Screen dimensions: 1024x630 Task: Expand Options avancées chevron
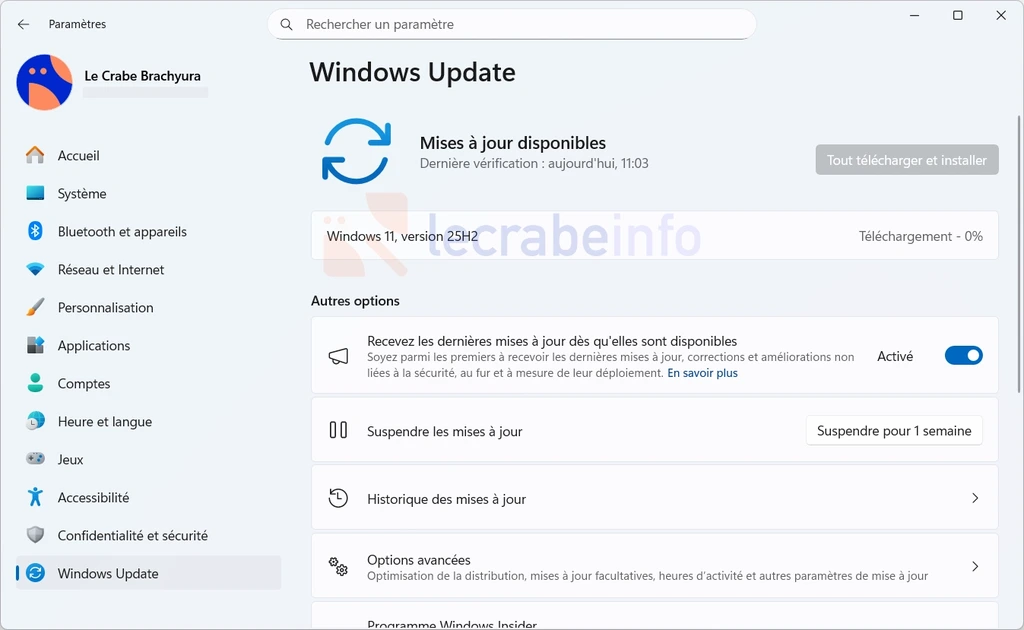point(975,566)
